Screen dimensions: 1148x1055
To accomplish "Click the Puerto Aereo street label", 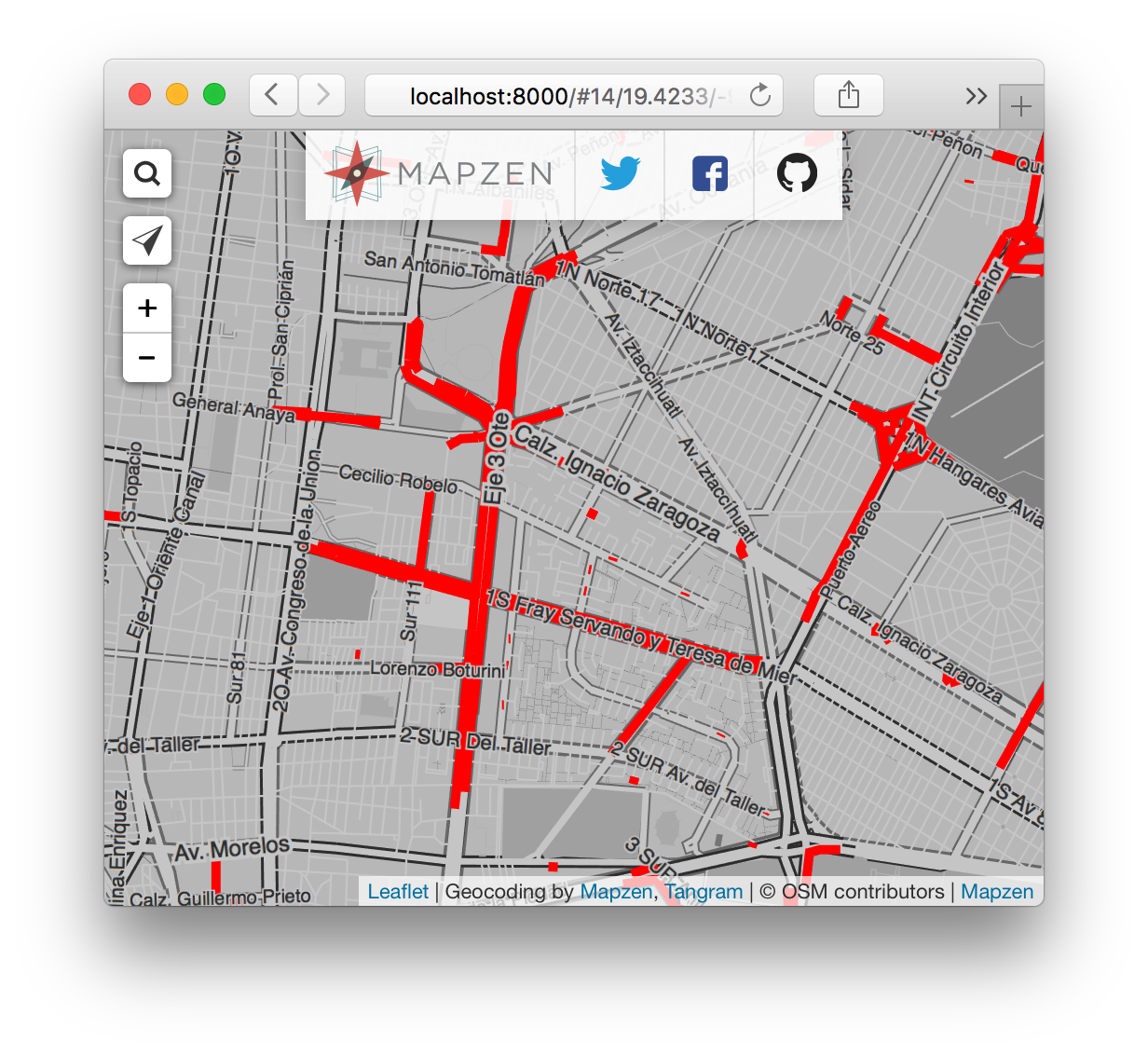I will tap(850, 549).
